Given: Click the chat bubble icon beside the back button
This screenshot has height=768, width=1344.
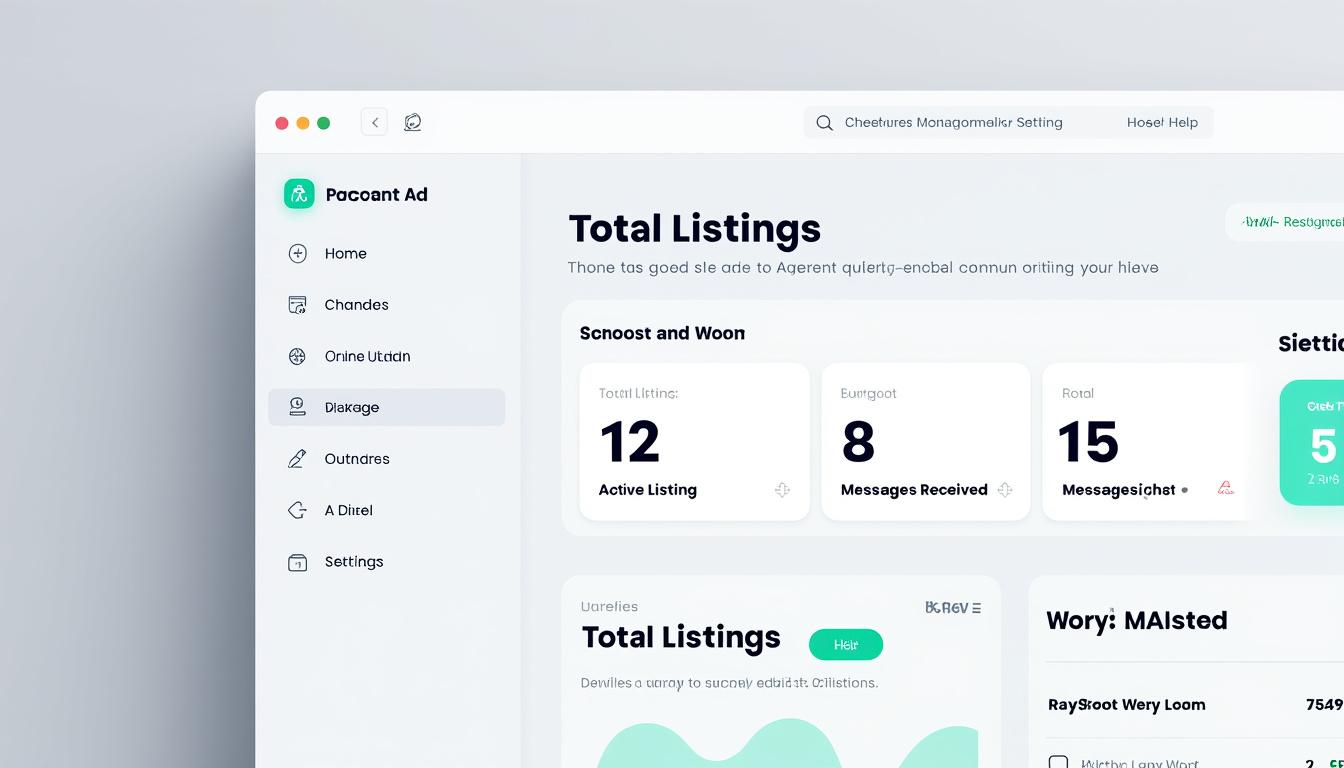Looking at the screenshot, I should tap(412, 122).
